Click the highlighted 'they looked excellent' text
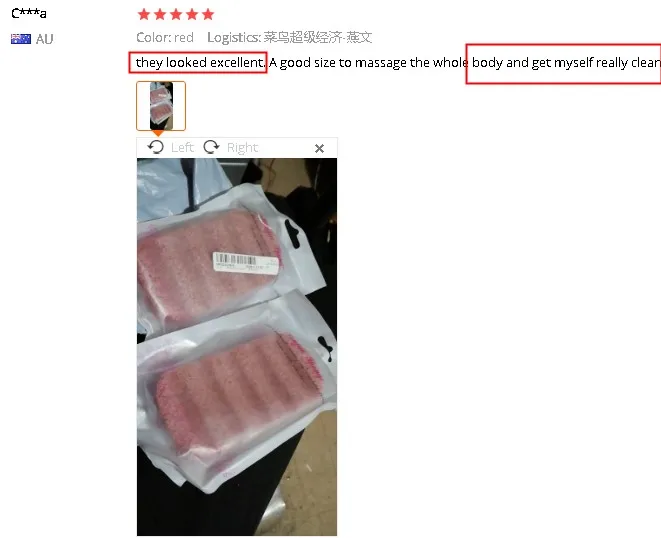 pyautogui.click(x=198, y=63)
